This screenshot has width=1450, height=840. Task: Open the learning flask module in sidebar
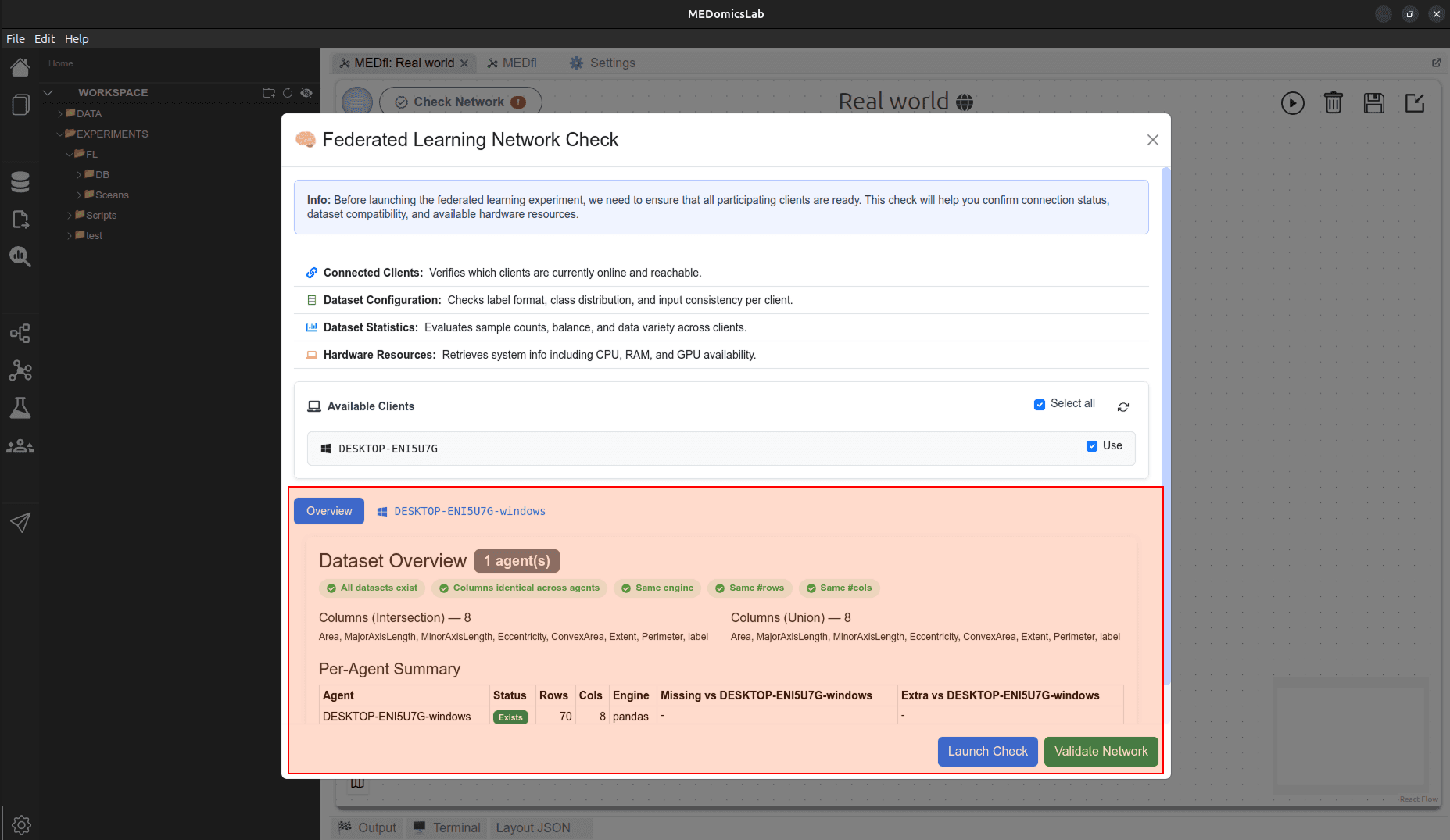point(20,407)
